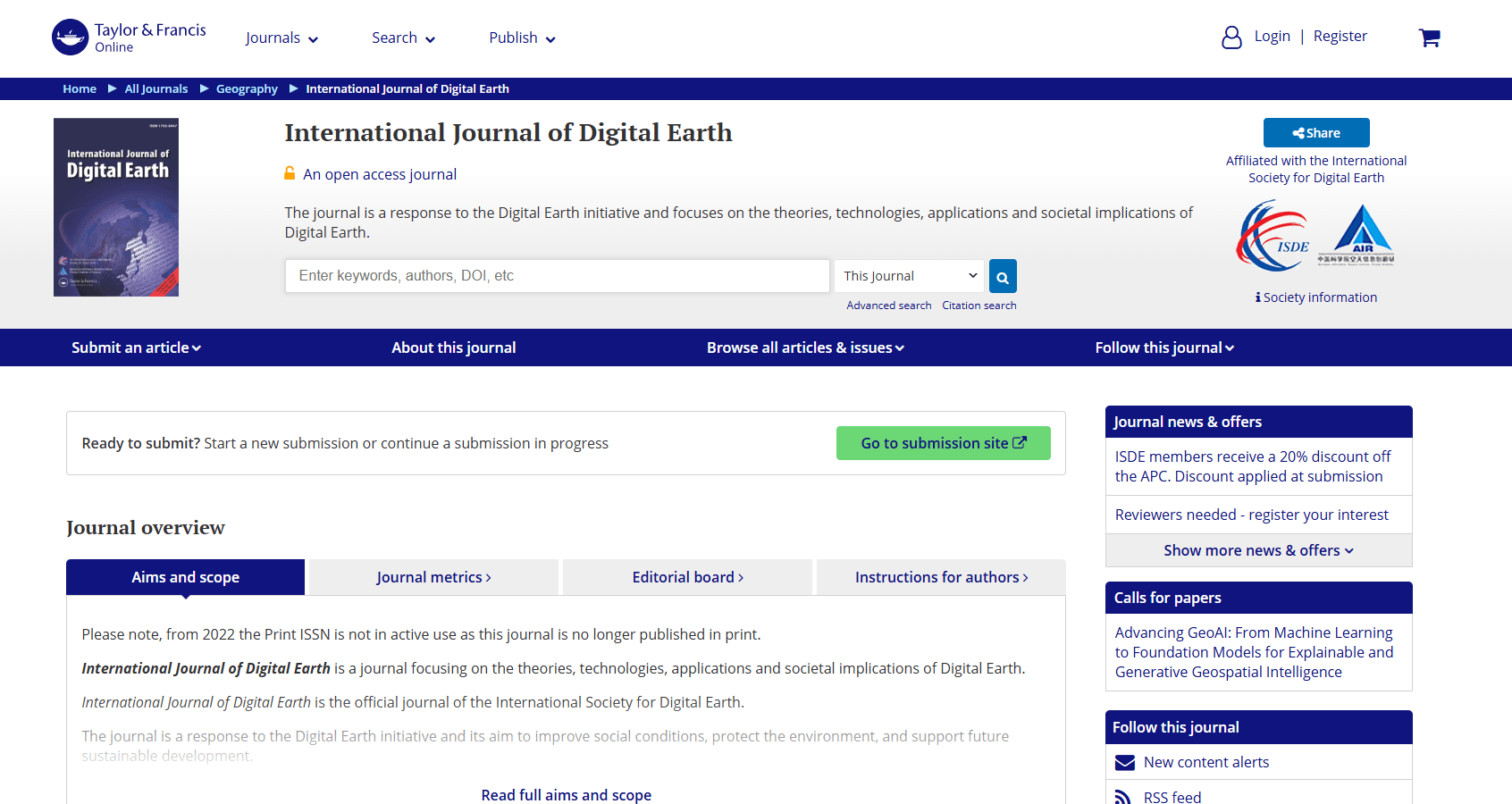
Task: Open the About this journal menu item
Action: tap(454, 348)
